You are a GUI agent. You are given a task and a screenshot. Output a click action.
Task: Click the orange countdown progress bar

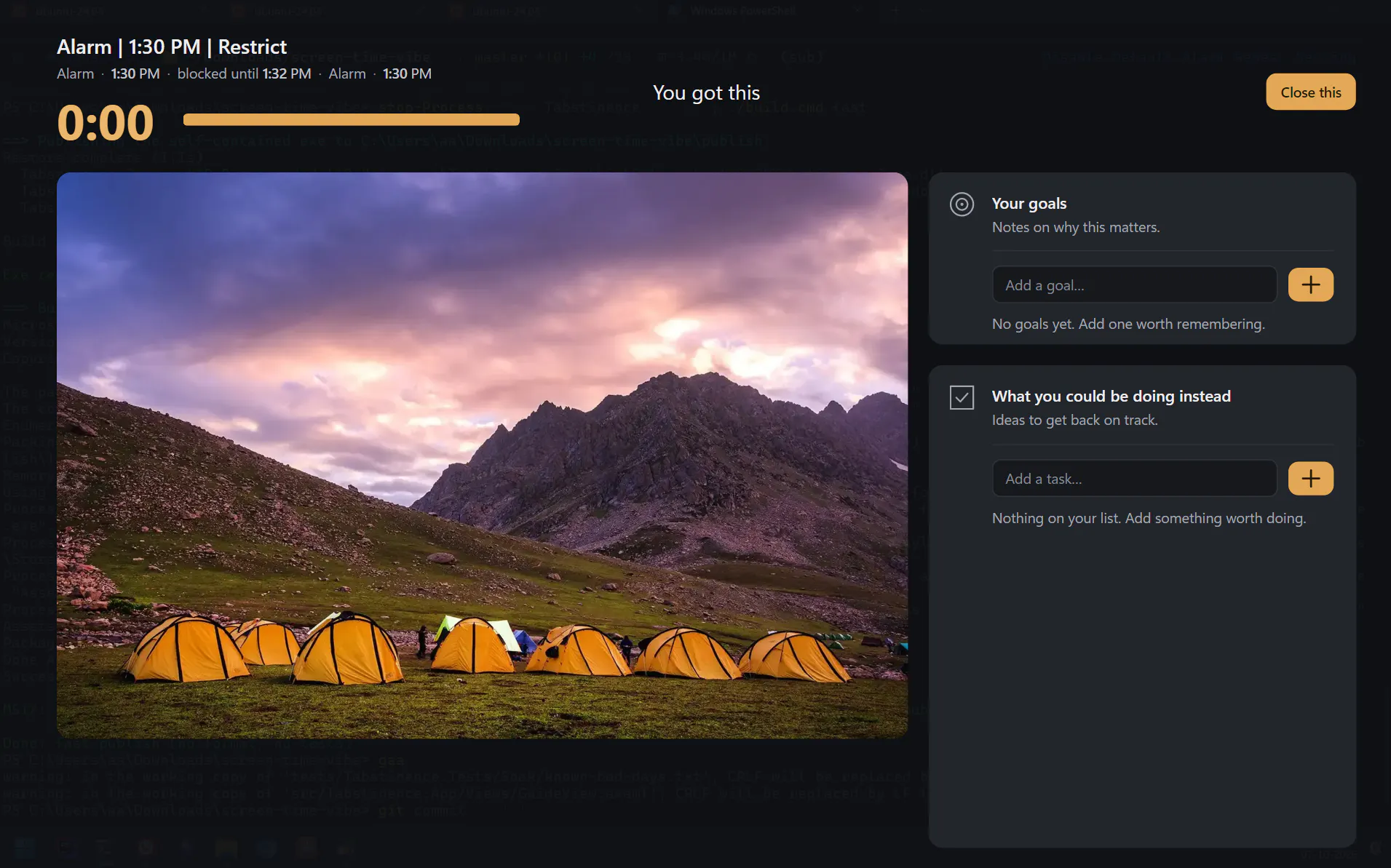tap(351, 119)
